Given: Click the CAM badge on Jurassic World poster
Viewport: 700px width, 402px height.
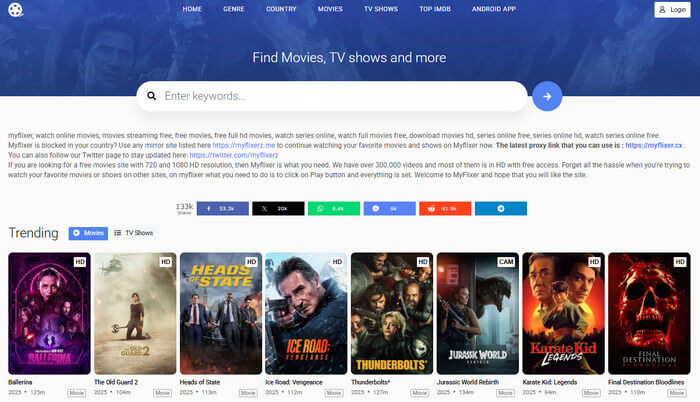Looking at the screenshot, I should (506, 262).
